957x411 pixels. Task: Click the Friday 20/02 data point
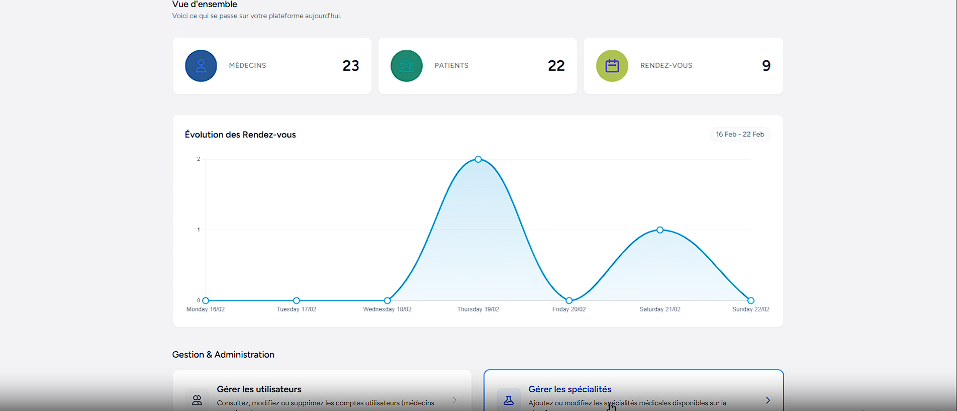569,300
